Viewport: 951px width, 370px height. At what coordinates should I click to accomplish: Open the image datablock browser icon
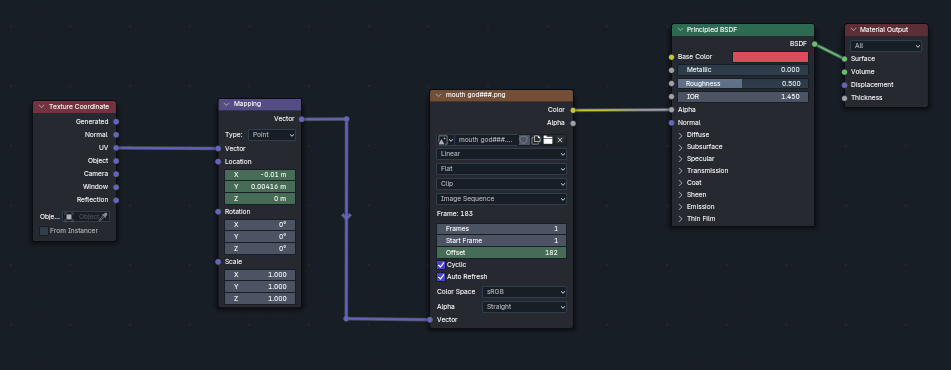coord(446,140)
